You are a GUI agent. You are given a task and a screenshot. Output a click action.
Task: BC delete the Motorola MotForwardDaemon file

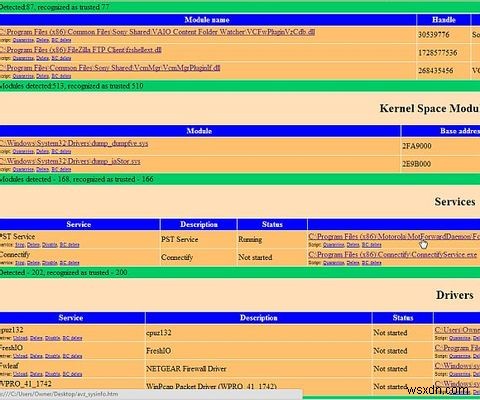pyautogui.click(x=372, y=245)
